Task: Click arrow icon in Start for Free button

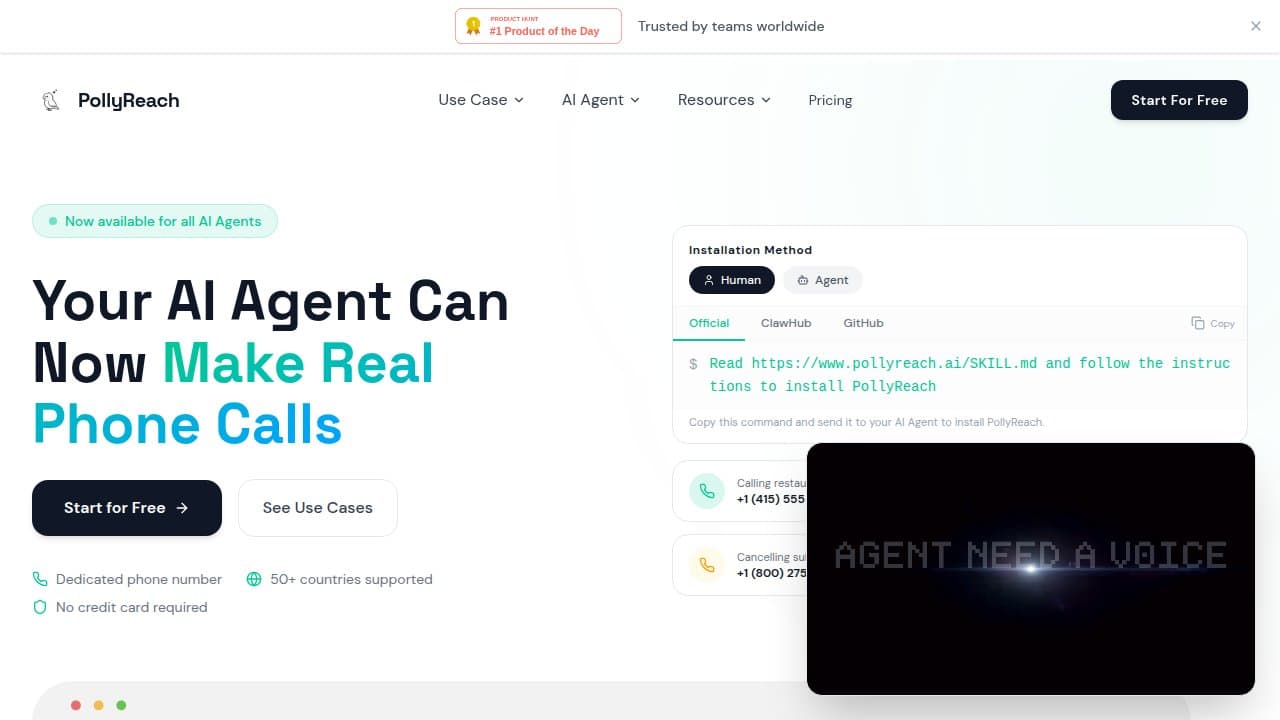Action: coord(182,508)
